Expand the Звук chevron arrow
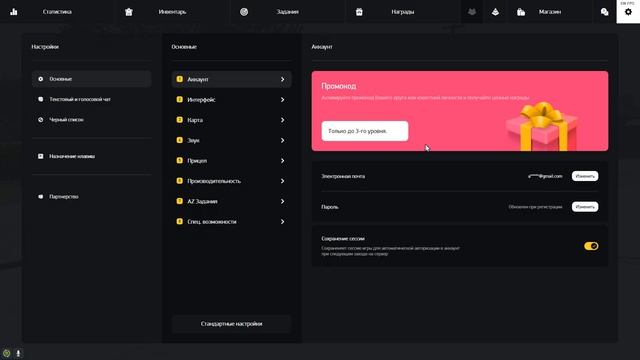Screen dimensions: 640x360 [282, 140]
